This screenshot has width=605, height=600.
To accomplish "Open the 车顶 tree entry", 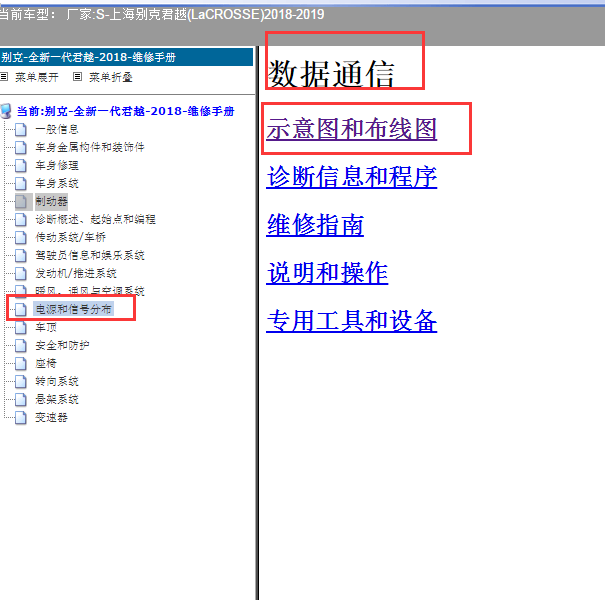I will (46, 328).
